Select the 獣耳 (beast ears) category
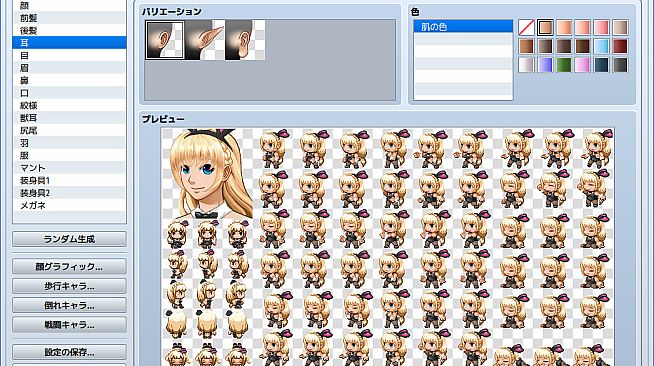654x366 pixels. coord(69,118)
